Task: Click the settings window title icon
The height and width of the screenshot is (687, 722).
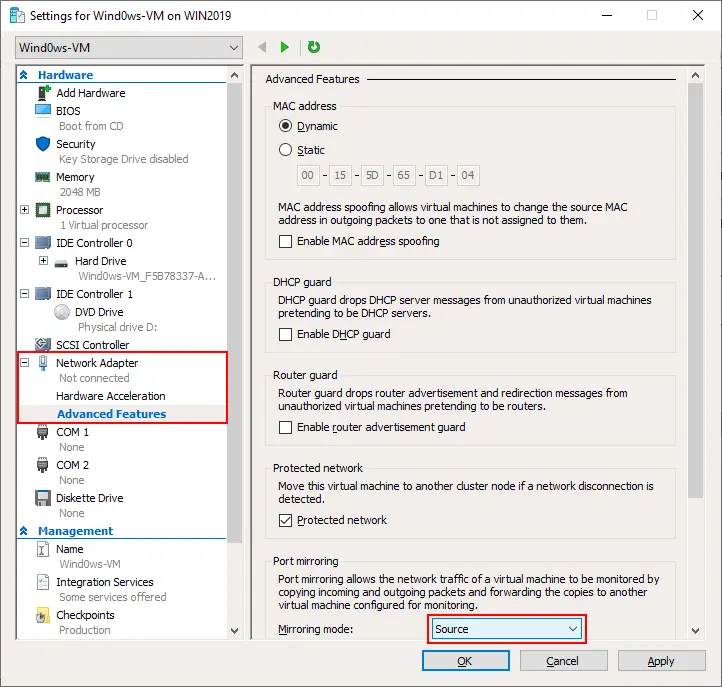Action: click(x=17, y=15)
